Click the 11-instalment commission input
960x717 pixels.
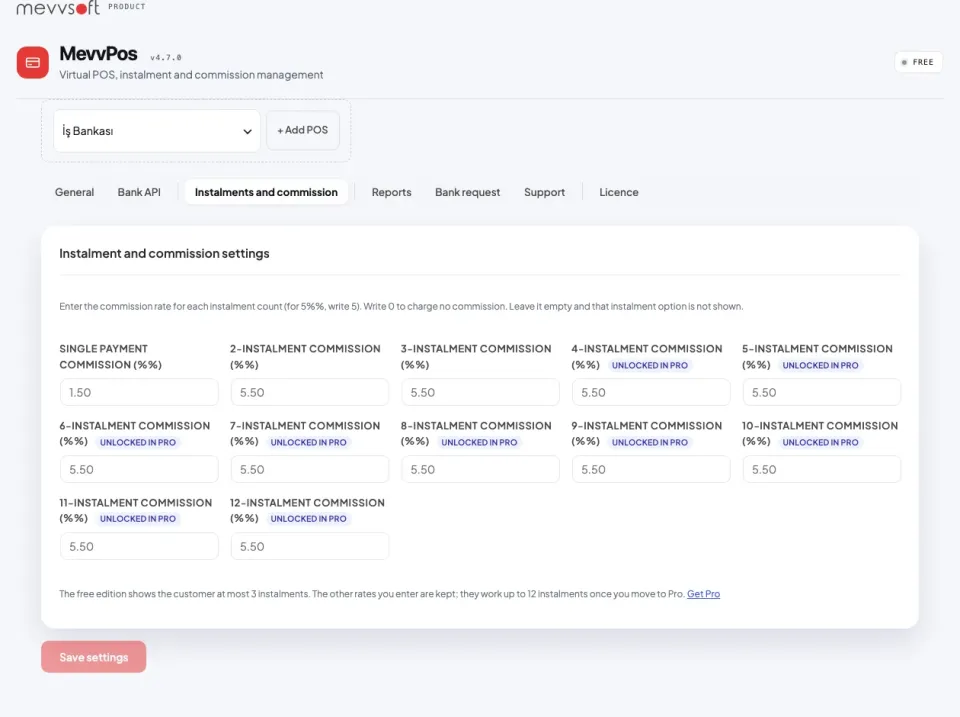[139, 546]
